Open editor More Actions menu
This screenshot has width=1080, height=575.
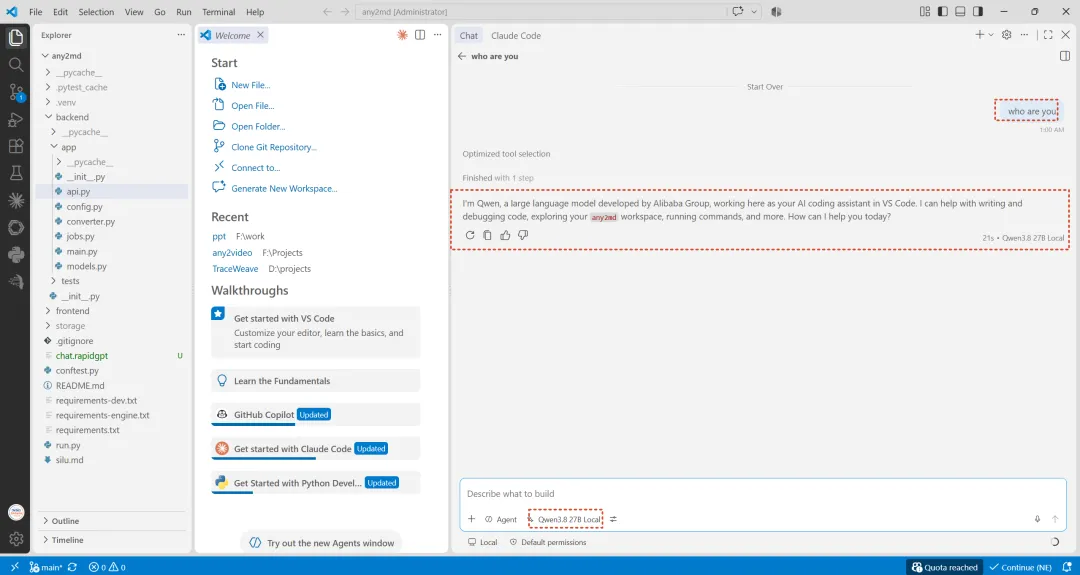coord(437,35)
